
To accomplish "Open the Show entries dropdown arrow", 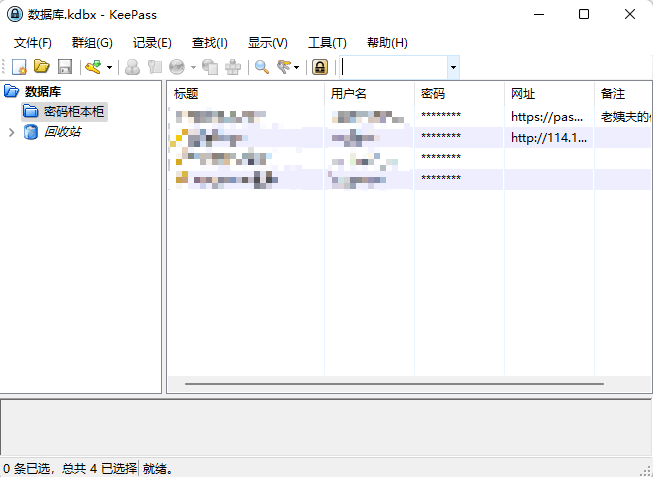I will coord(297,67).
